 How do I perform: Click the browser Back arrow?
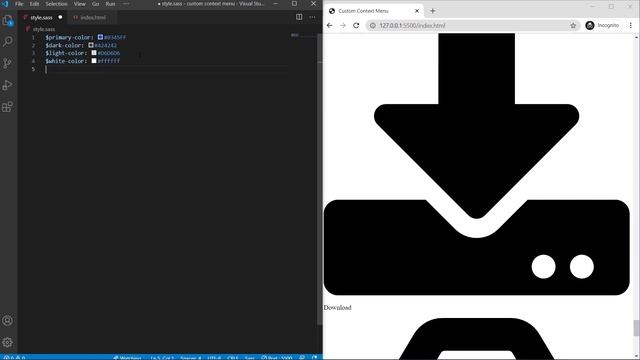(330, 25)
